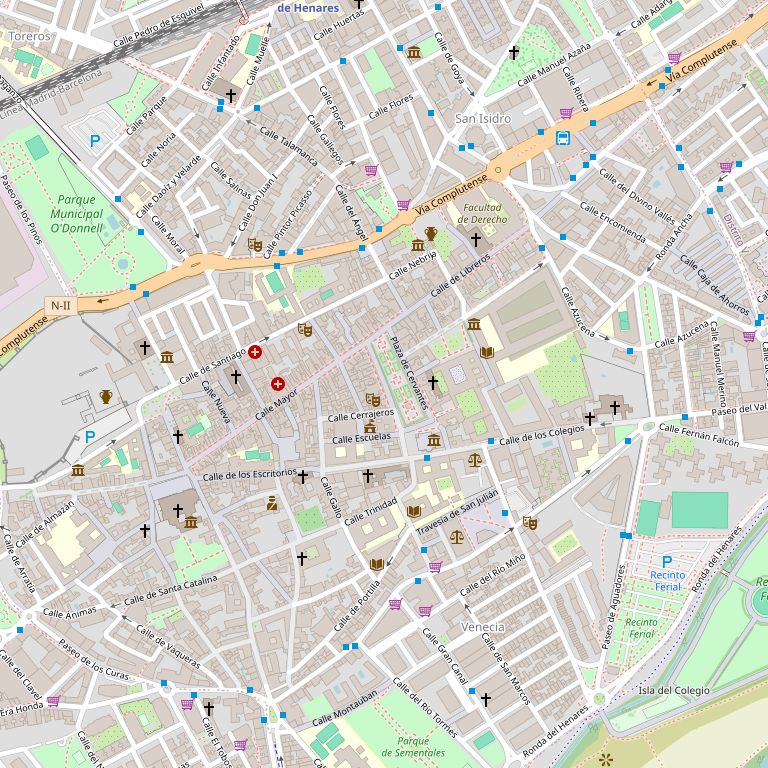Screen dimensions: 768x768
Task: Click the theatre icon above Calle Cerrajeros
Action: [373, 400]
